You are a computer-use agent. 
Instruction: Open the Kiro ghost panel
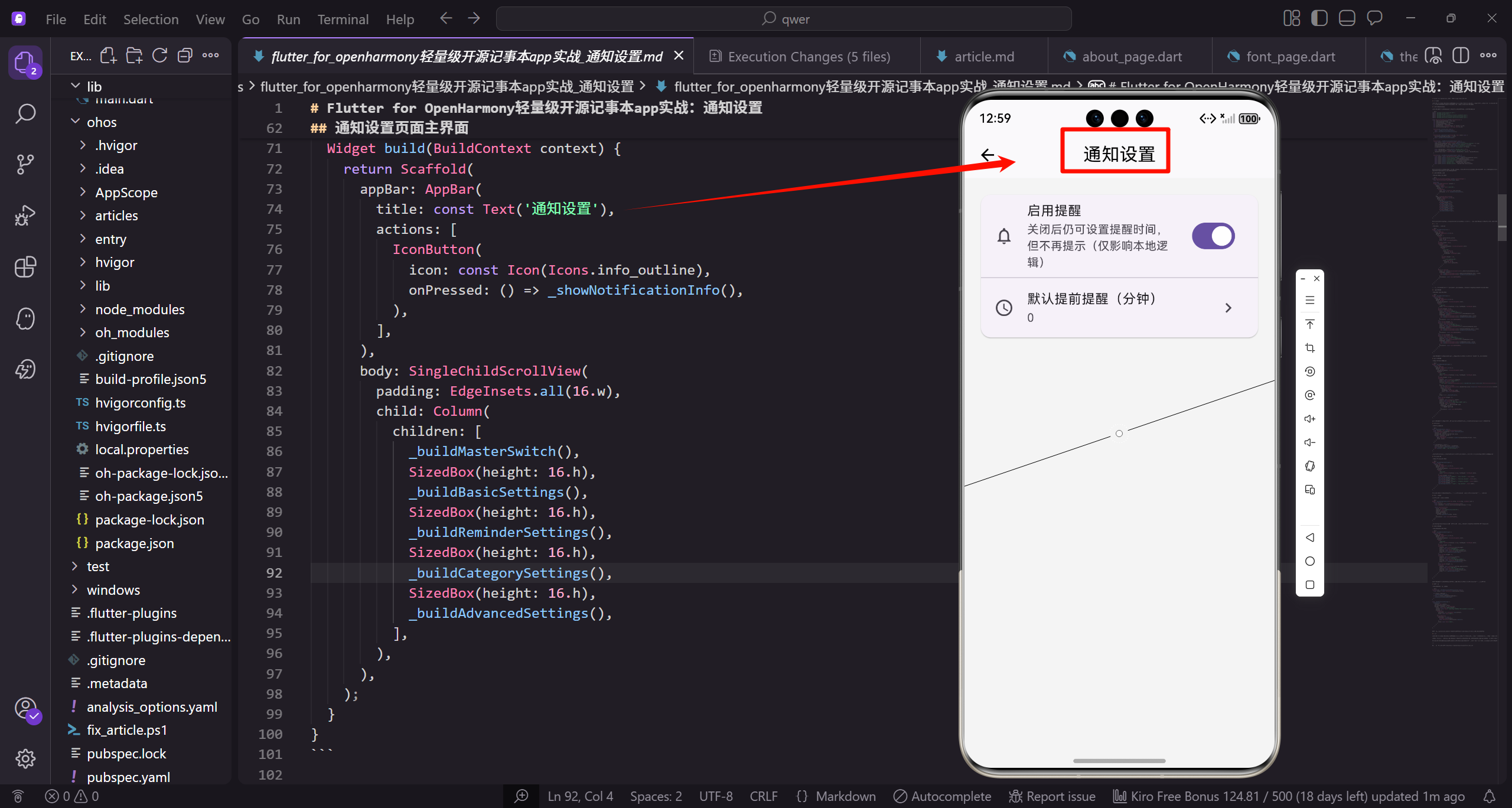point(25,318)
